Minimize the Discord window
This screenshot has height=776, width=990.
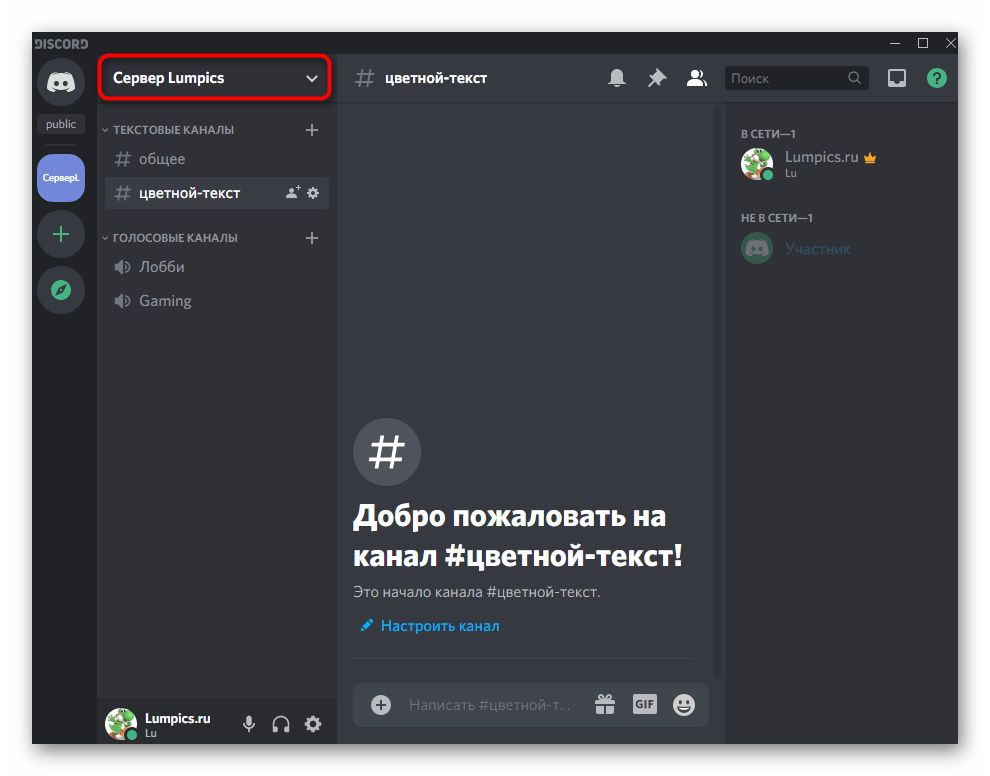point(895,43)
